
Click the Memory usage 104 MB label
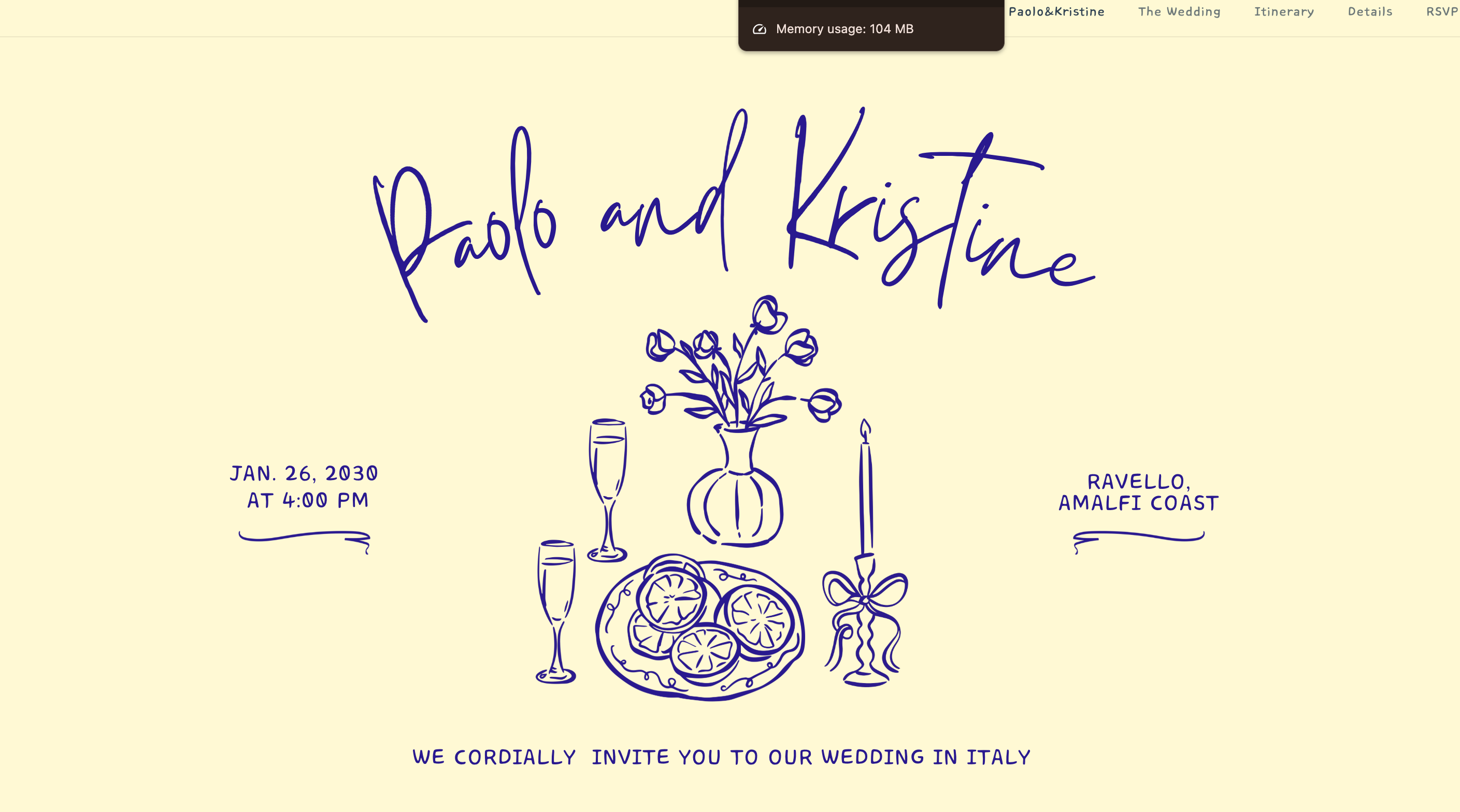tap(844, 30)
